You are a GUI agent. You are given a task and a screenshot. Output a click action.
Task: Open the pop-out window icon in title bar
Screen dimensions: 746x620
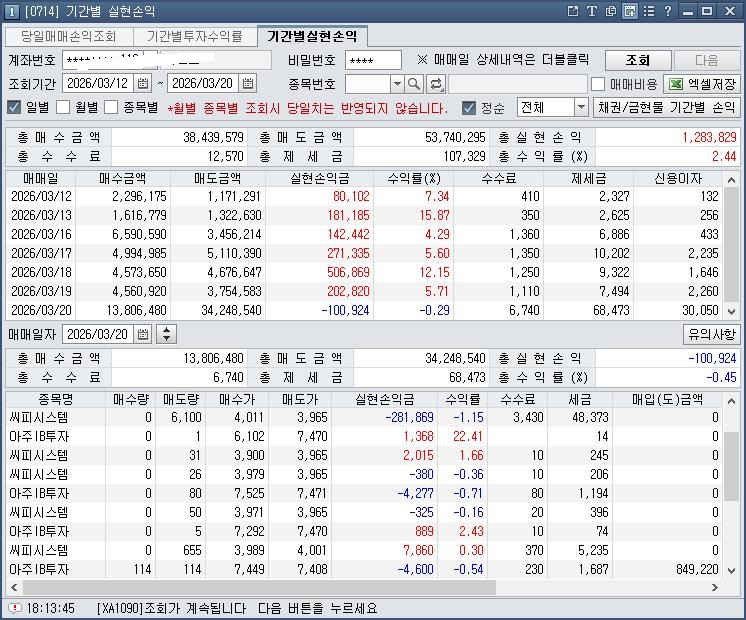tap(573, 11)
